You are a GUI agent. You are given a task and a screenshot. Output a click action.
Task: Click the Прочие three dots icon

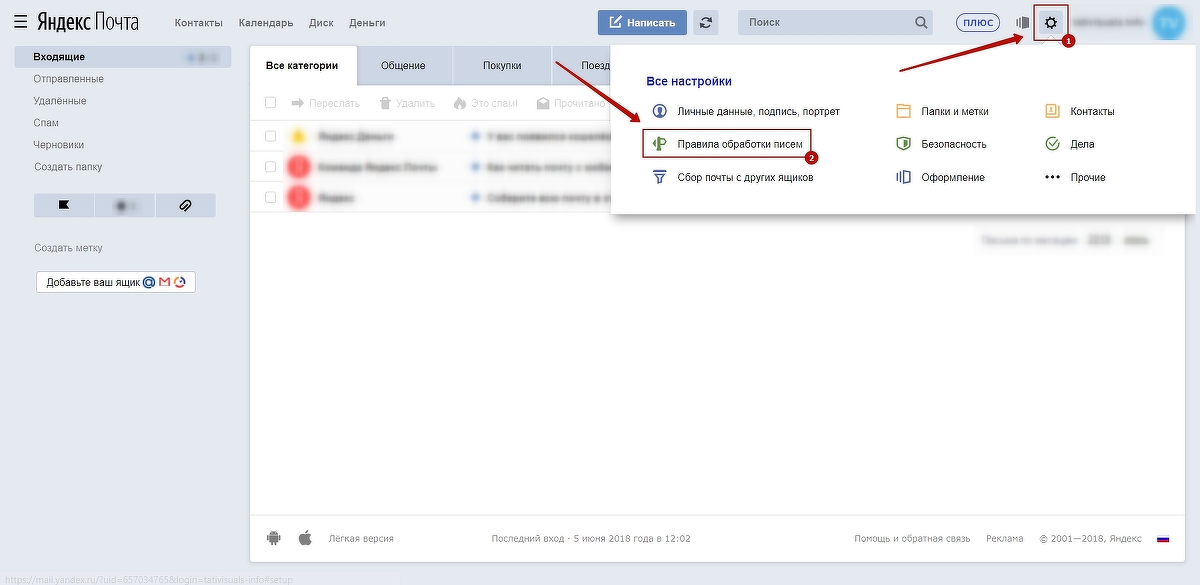tap(1052, 177)
